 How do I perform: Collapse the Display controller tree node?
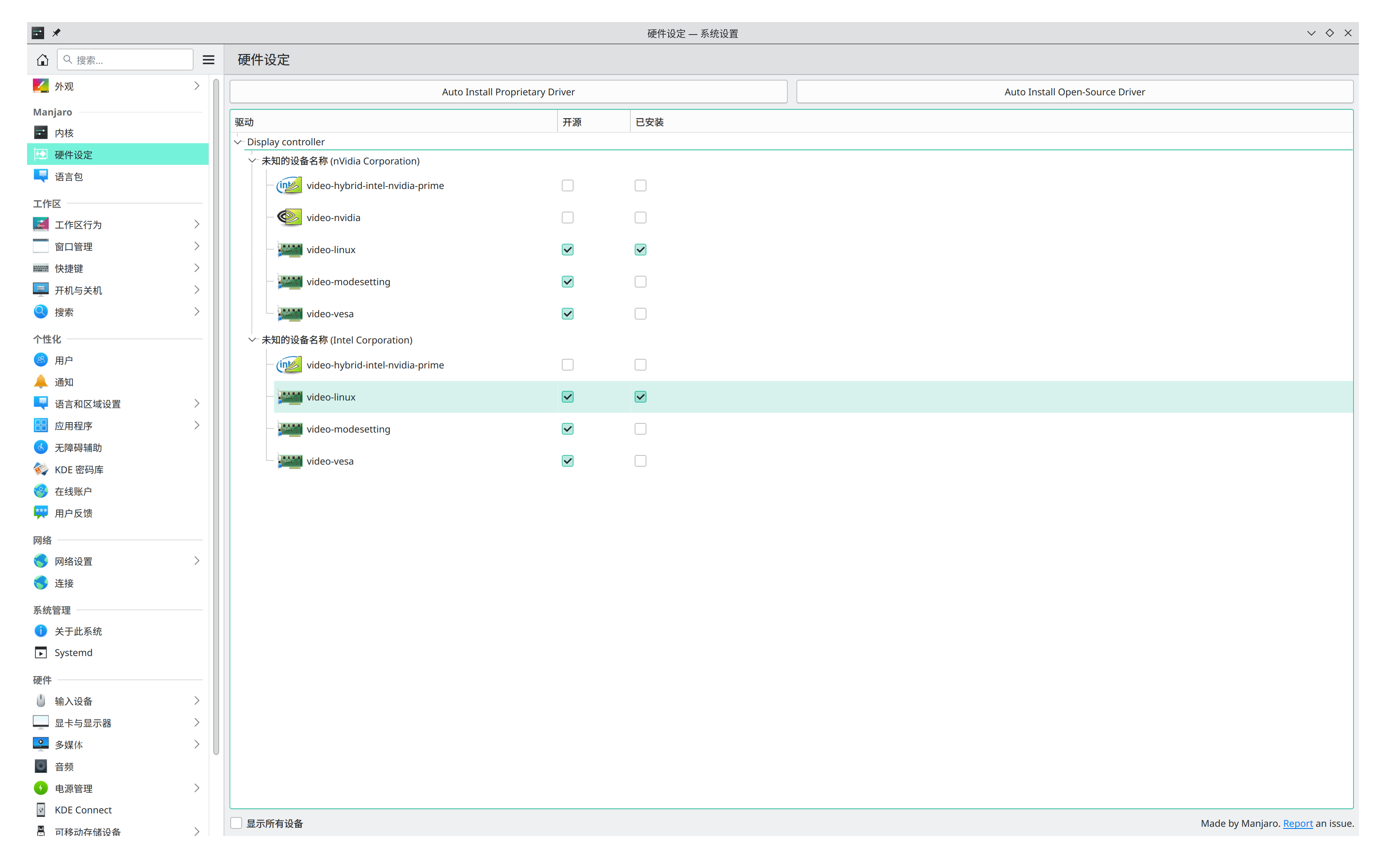coord(238,142)
